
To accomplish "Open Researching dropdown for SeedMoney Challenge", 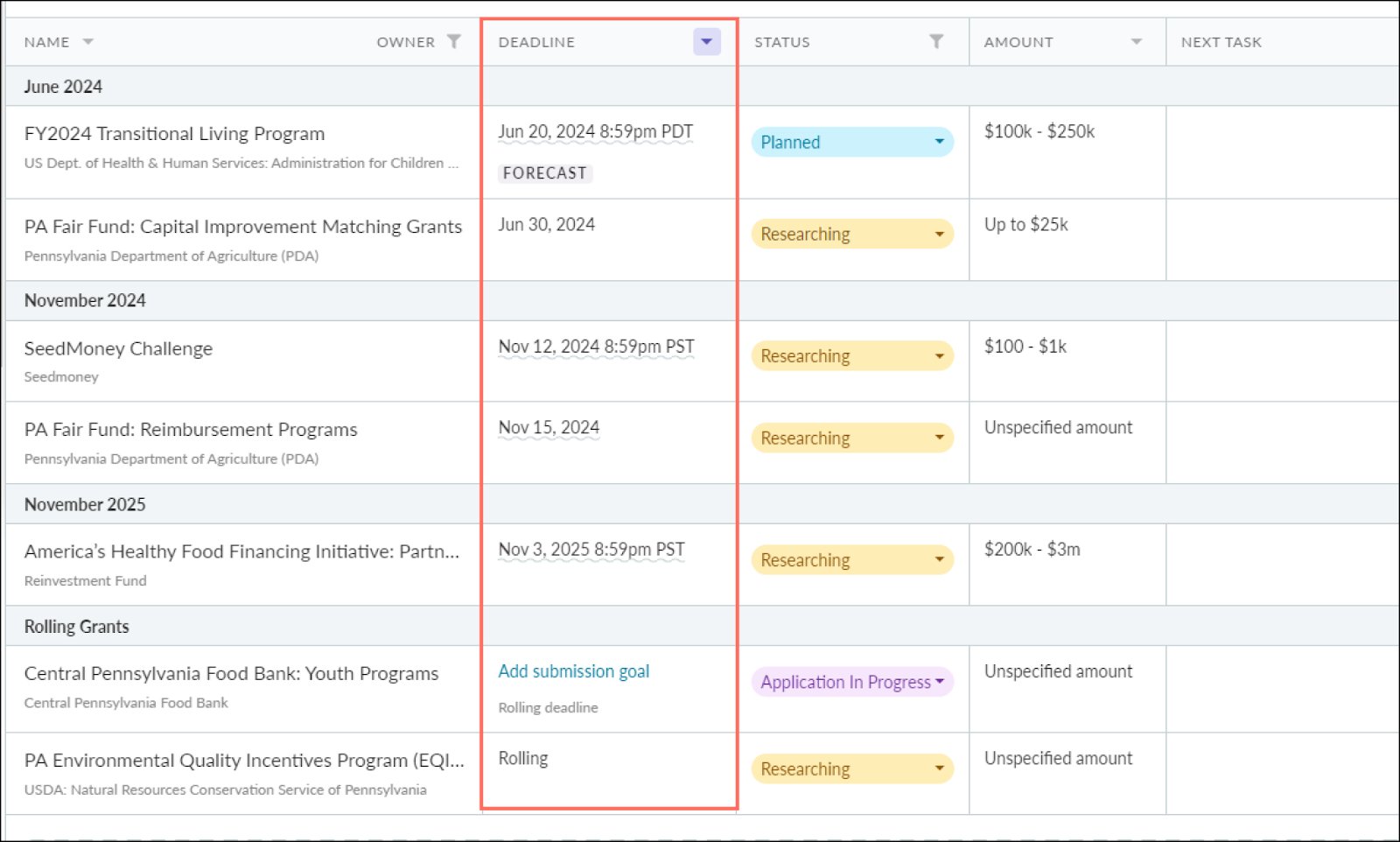I will click(x=850, y=355).
